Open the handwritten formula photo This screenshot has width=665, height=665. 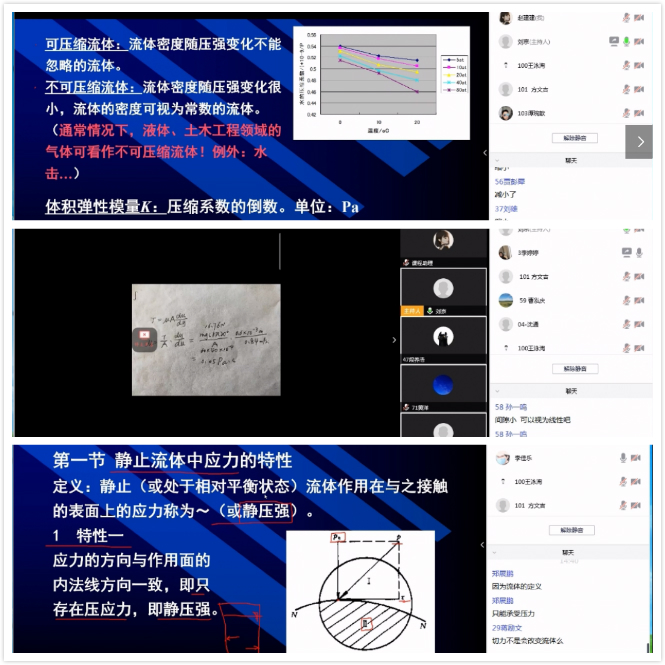206,340
